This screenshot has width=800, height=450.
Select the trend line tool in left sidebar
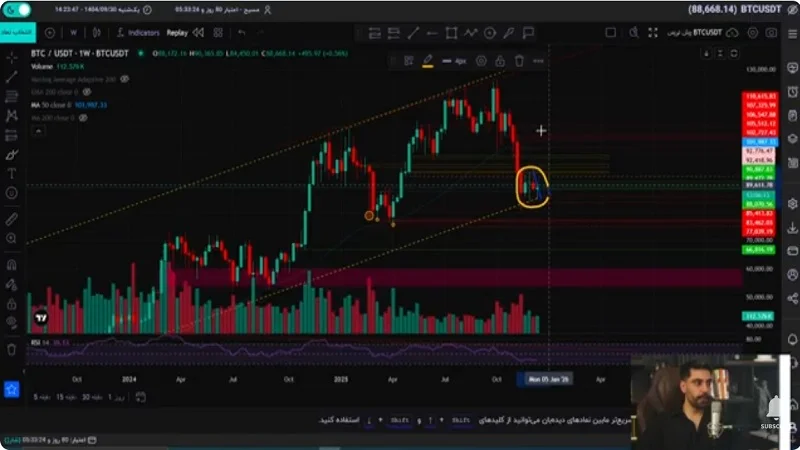(11, 77)
